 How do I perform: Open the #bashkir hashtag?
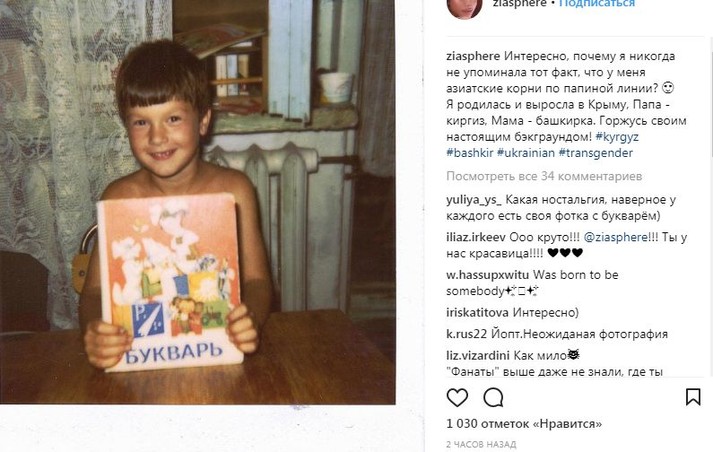[470, 153]
